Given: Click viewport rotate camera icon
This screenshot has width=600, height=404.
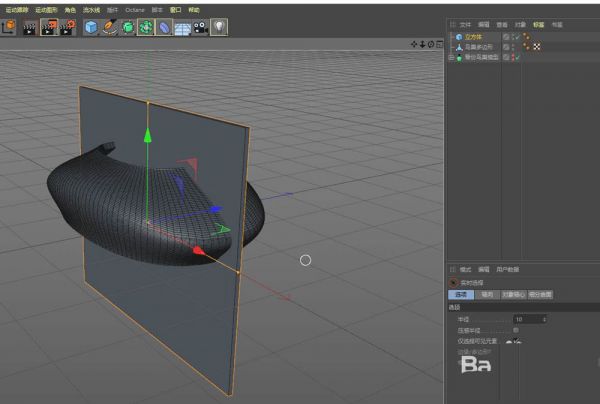Looking at the screenshot, I should pos(431,44).
